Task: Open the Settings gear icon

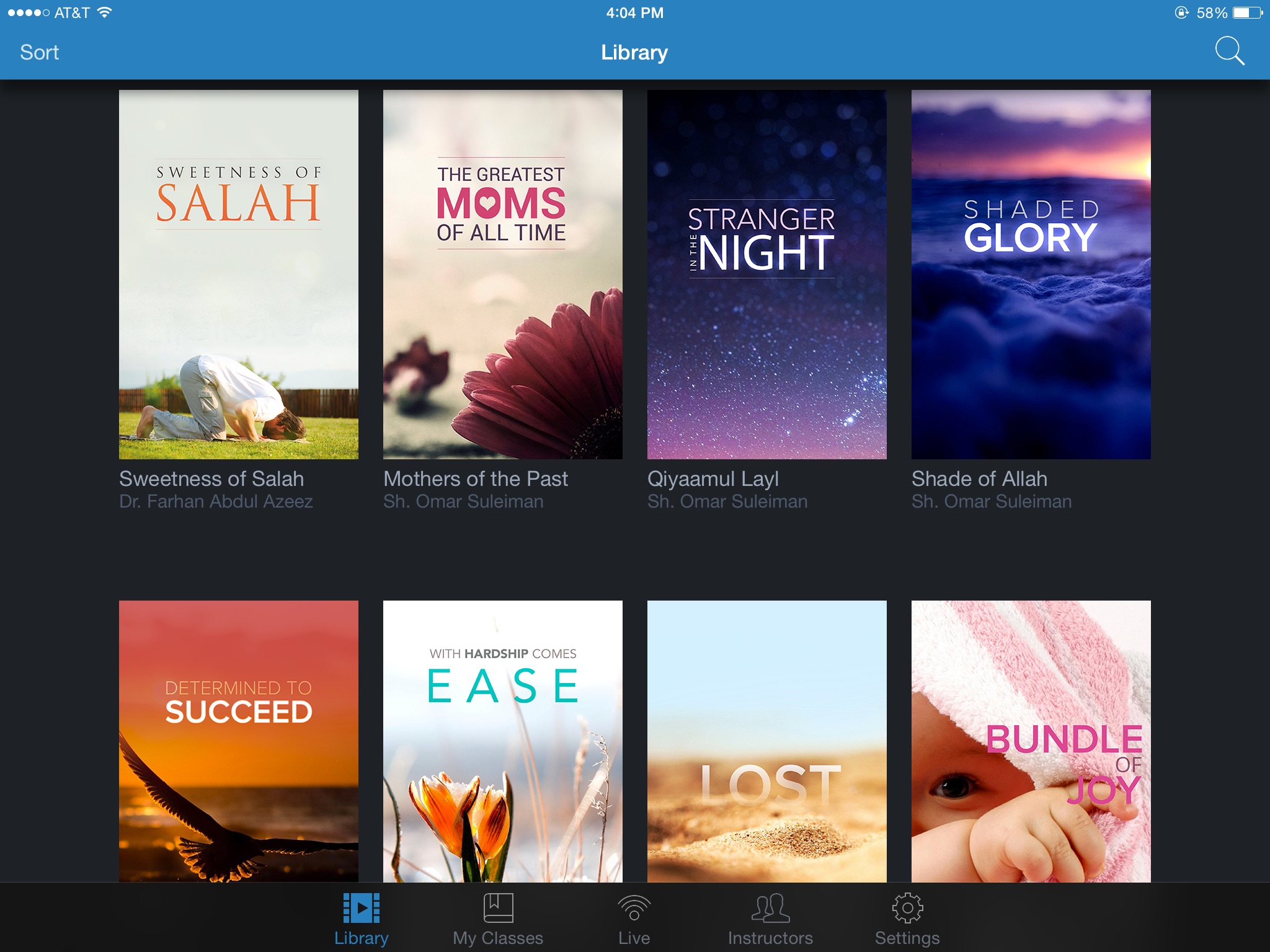Action: coord(907,909)
